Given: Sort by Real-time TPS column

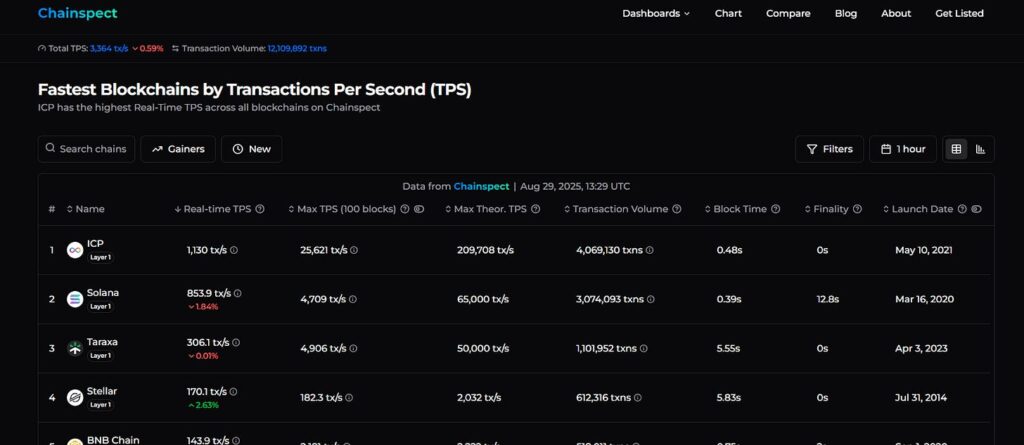Looking at the screenshot, I should 213,209.
